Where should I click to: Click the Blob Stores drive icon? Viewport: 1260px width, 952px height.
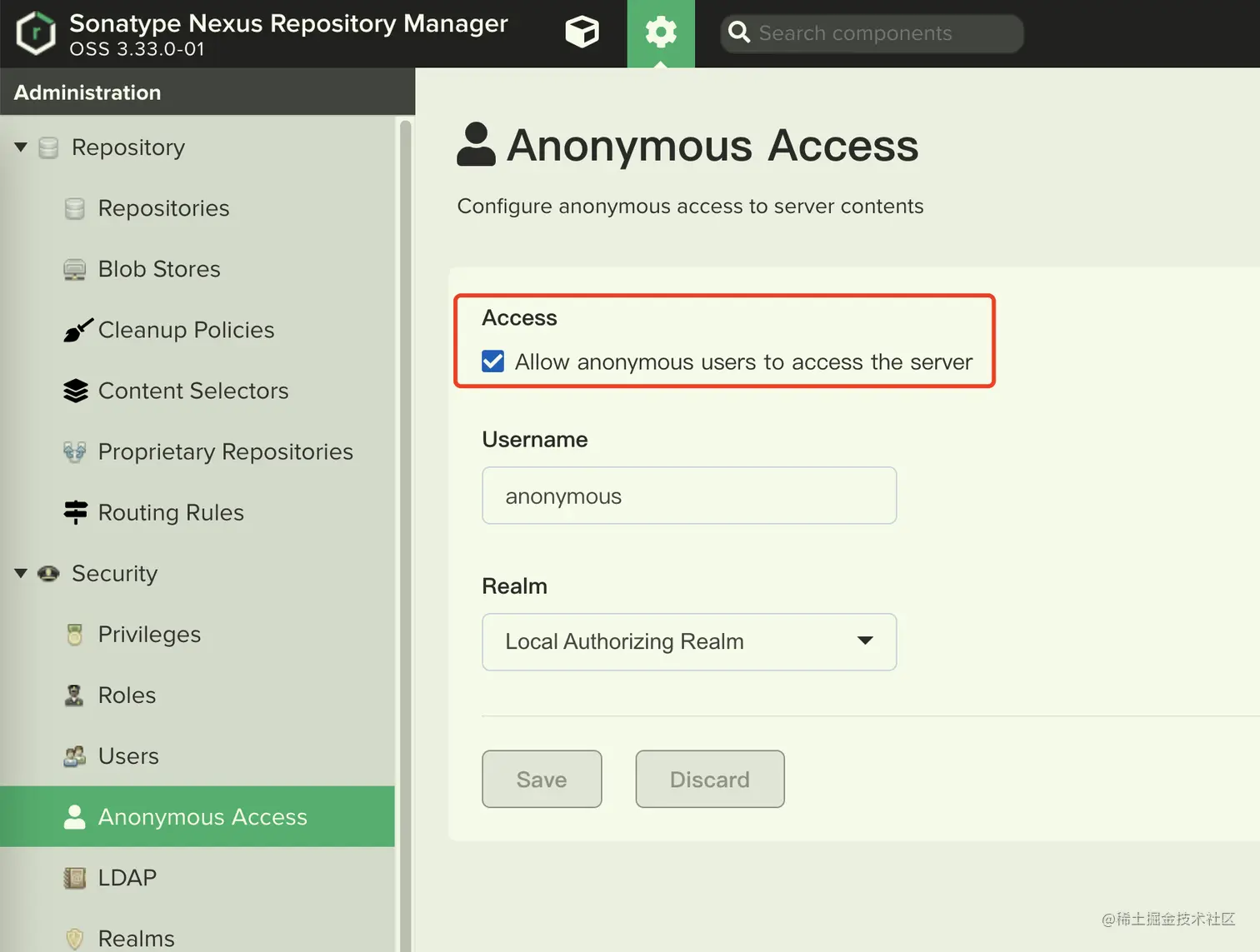click(x=75, y=269)
